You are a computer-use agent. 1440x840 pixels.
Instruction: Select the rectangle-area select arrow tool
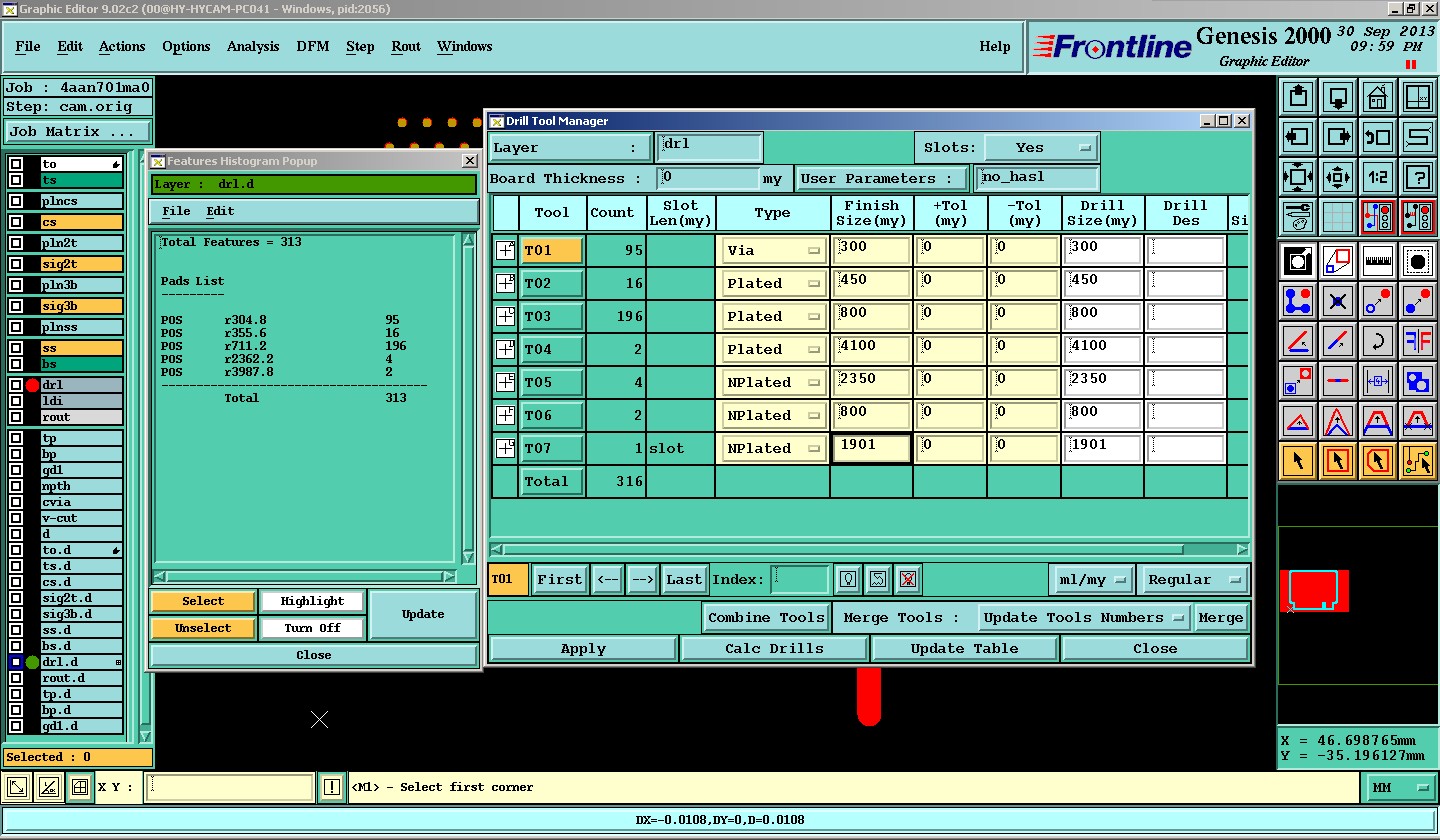pyautogui.click(x=1338, y=461)
